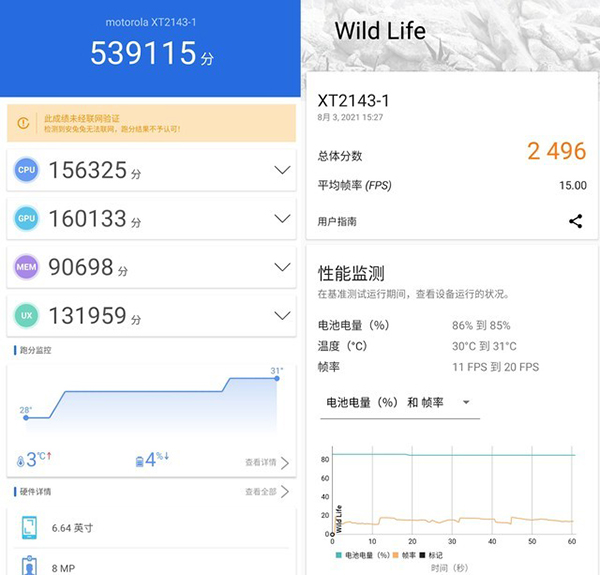Open the 电池电量 和 帧率 dropdown
600x575 pixels.
pyautogui.click(x=398, y=402)
